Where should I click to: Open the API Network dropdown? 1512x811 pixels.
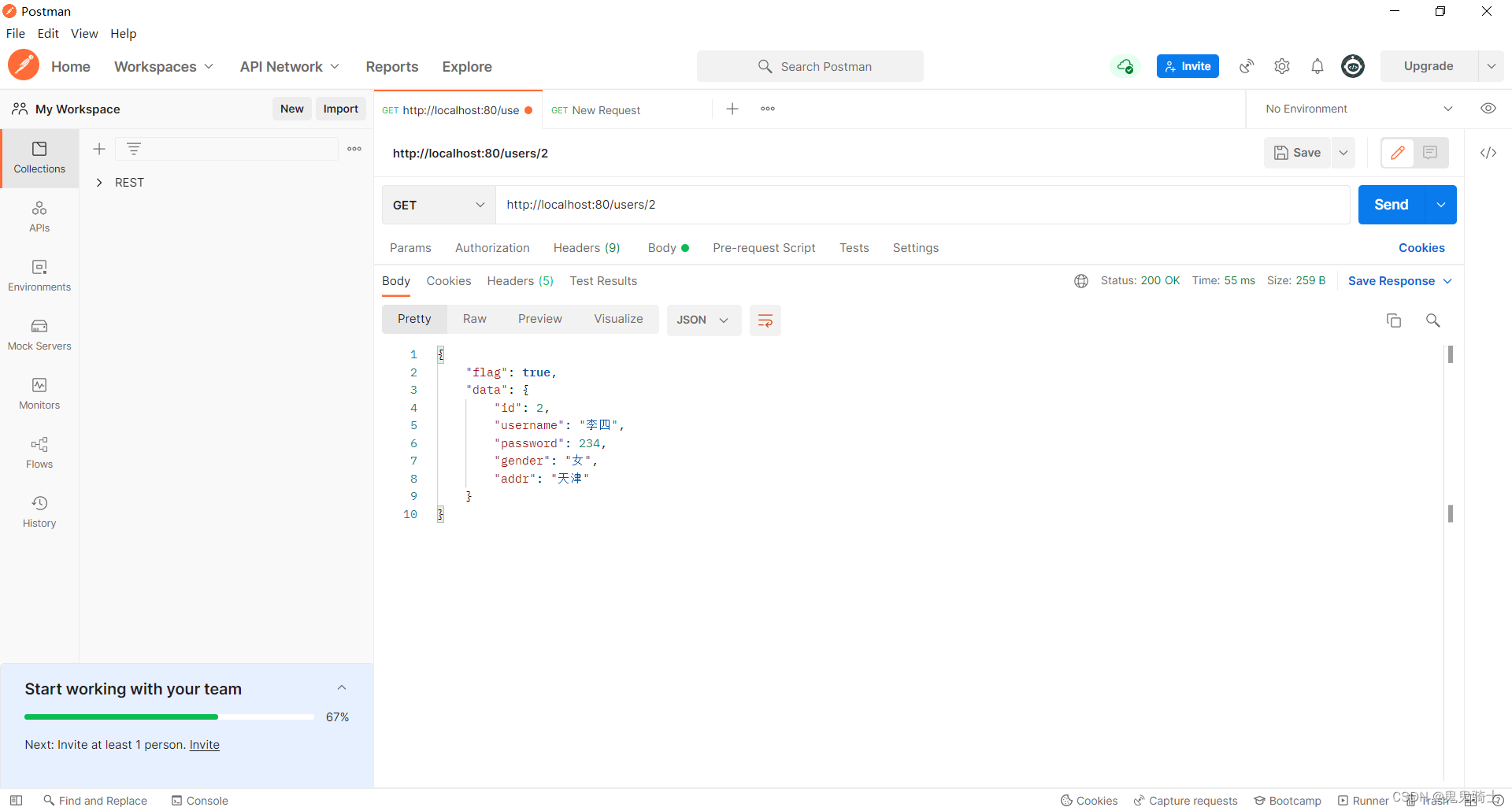tap(290, 67)
